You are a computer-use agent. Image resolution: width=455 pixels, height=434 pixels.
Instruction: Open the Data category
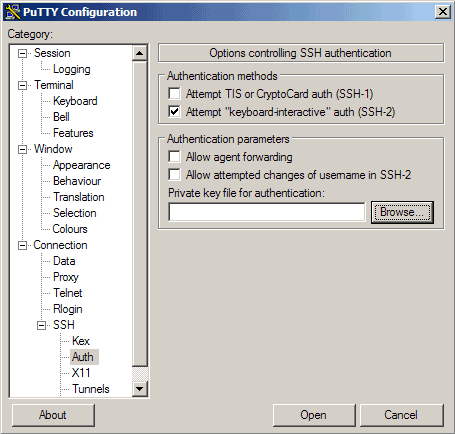coord(64,261)
